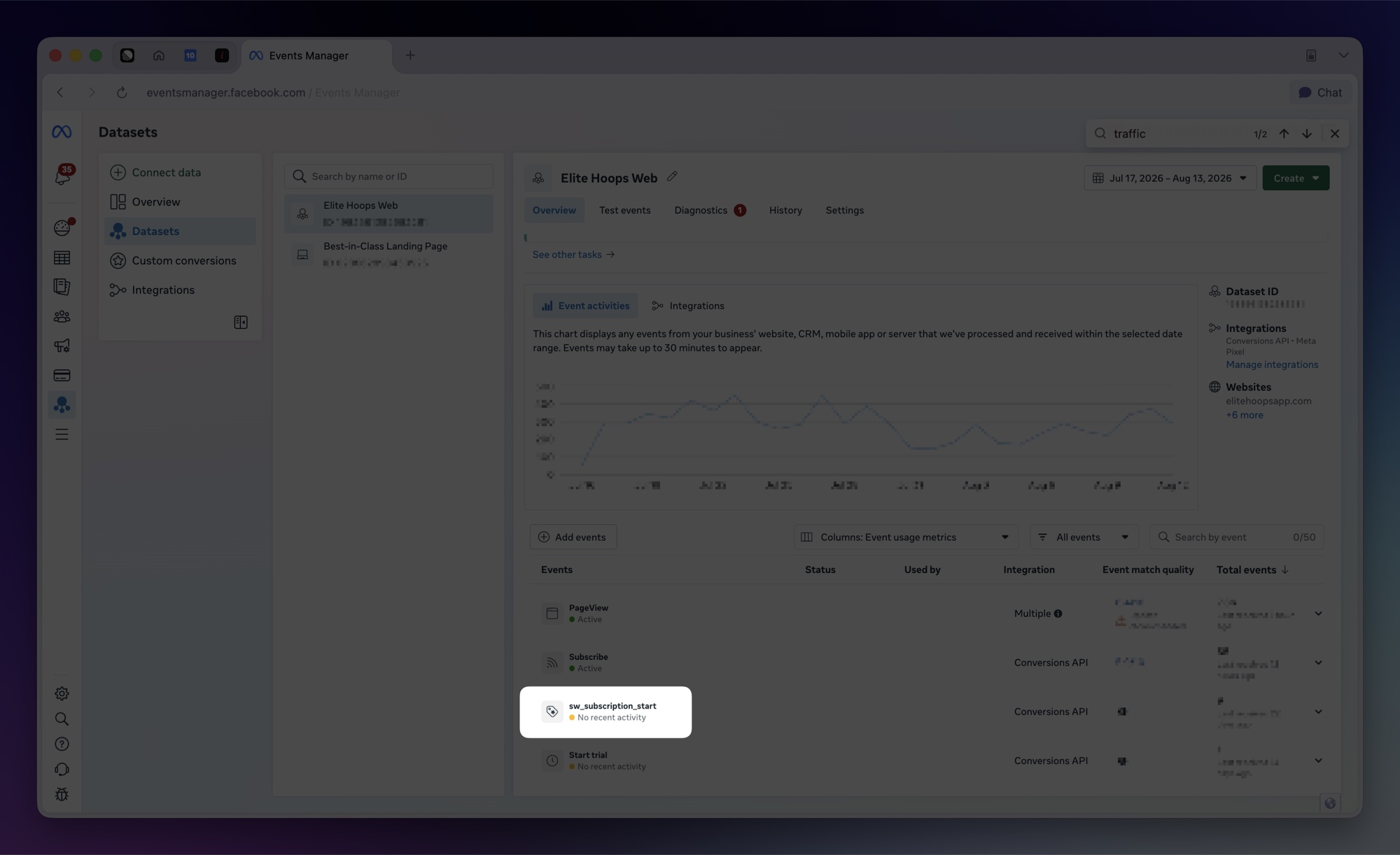This screenshot has width=1400, height=855.
Task: Select the Events Manager icon in sidebar
Action: click(x=62, y=404)
